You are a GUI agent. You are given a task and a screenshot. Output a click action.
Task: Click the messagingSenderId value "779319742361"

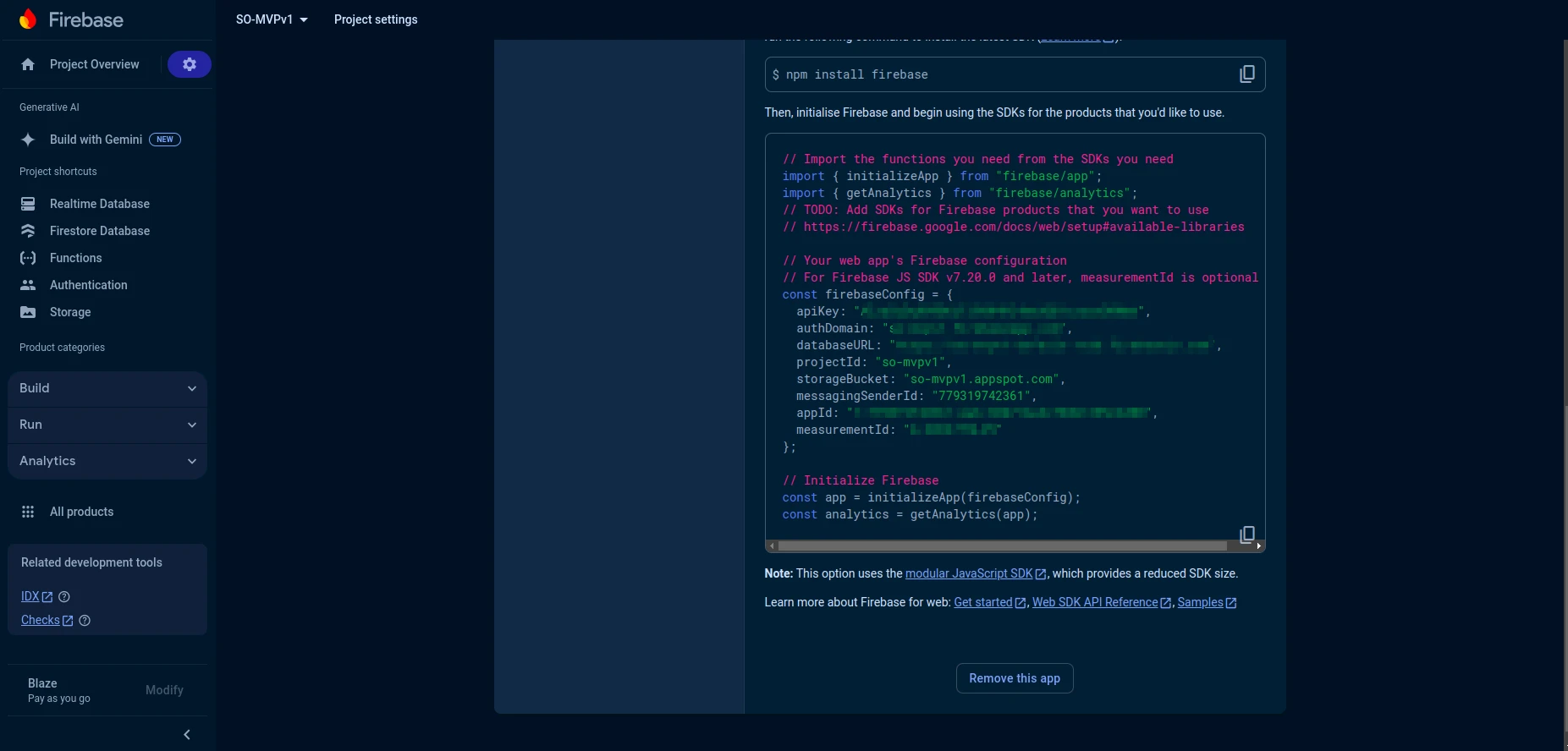pos(982,396)
